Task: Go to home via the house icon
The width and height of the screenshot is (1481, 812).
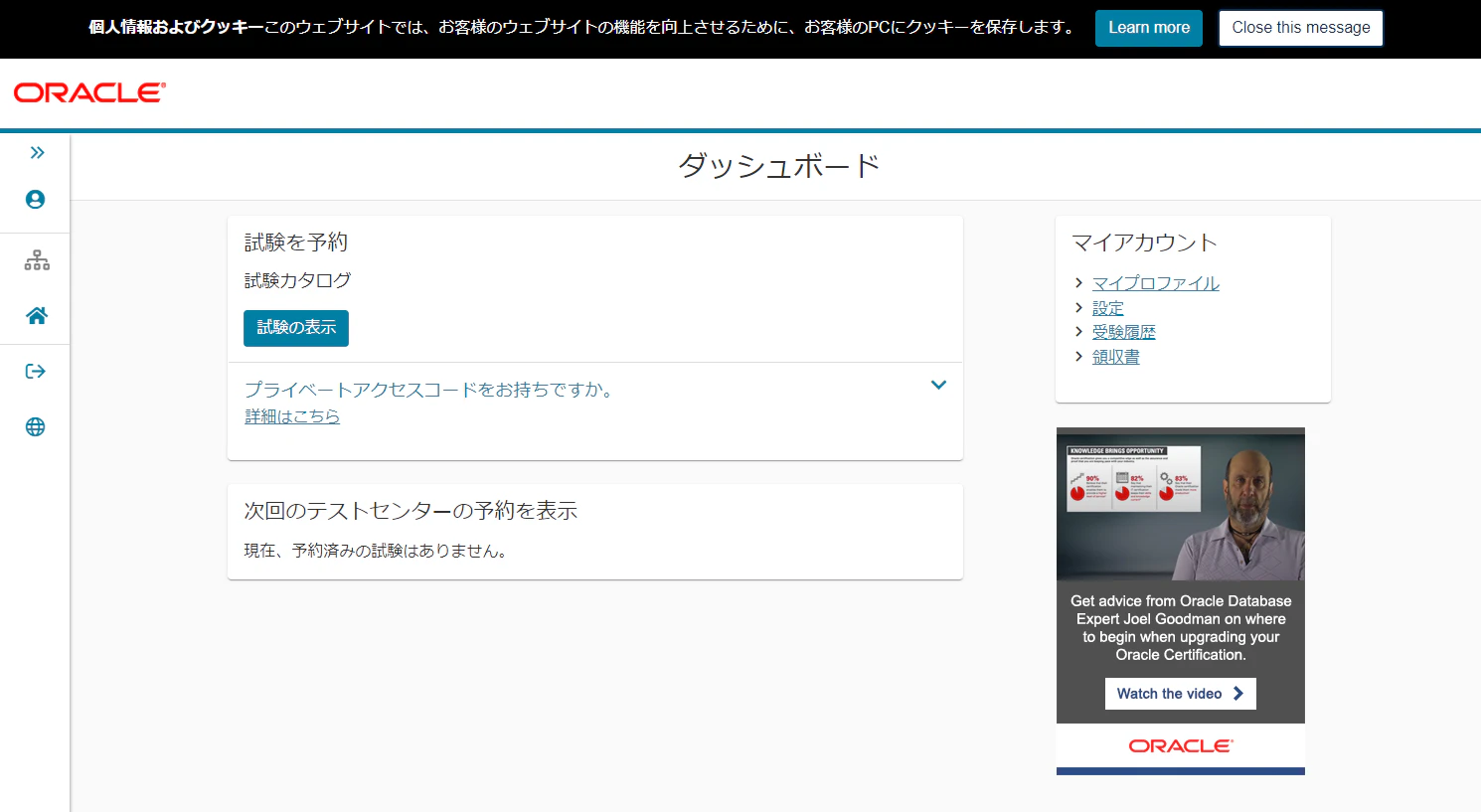Action: pos(37,316)
